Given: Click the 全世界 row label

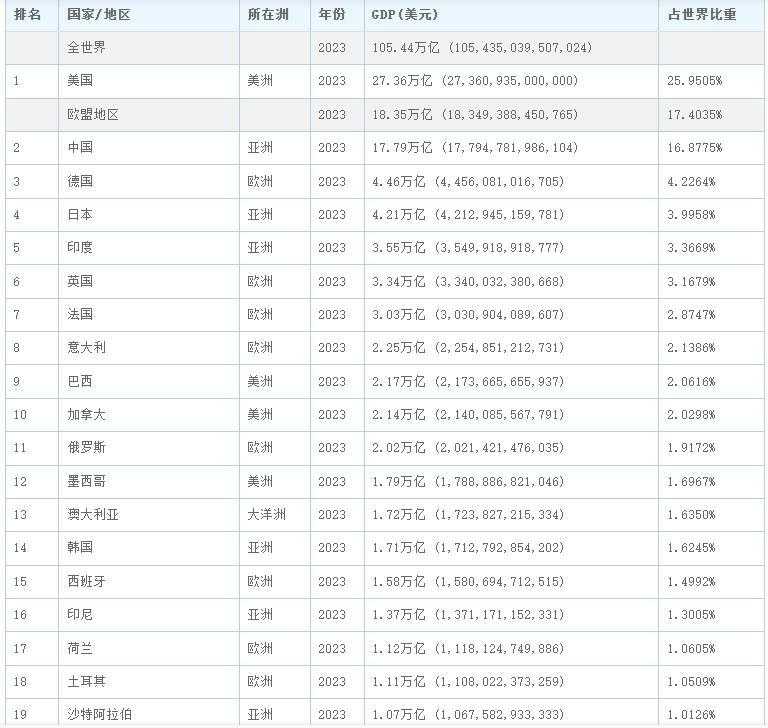Looking at the screenshot, I should 86,48.
